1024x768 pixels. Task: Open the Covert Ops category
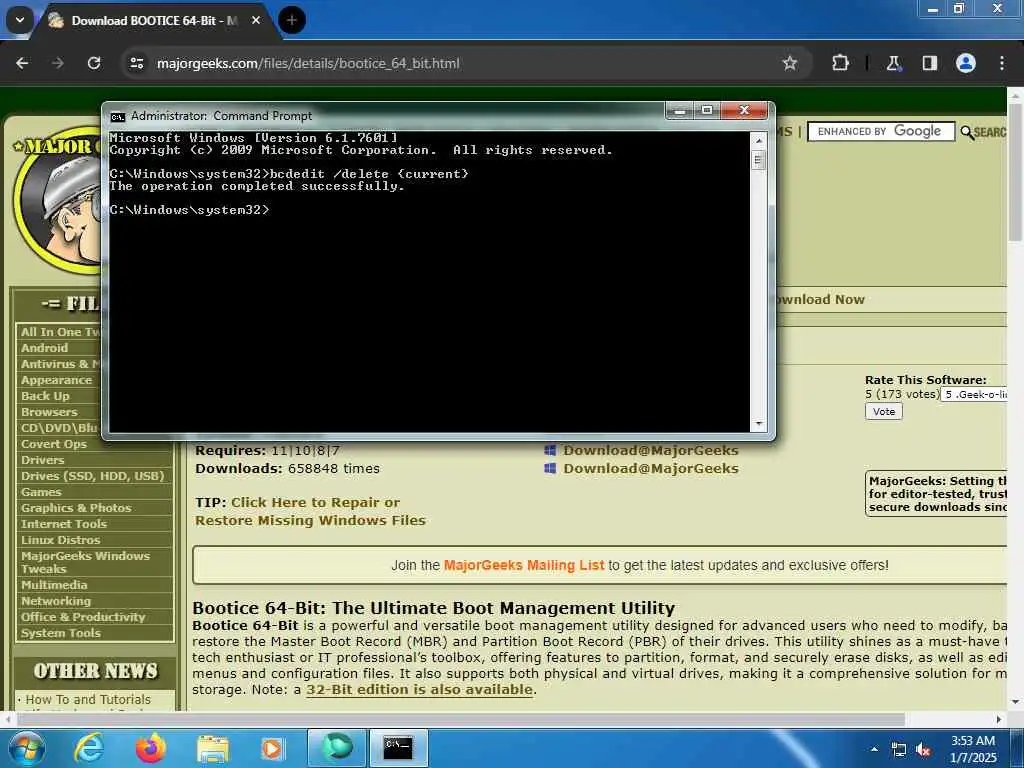pos(54,444)
